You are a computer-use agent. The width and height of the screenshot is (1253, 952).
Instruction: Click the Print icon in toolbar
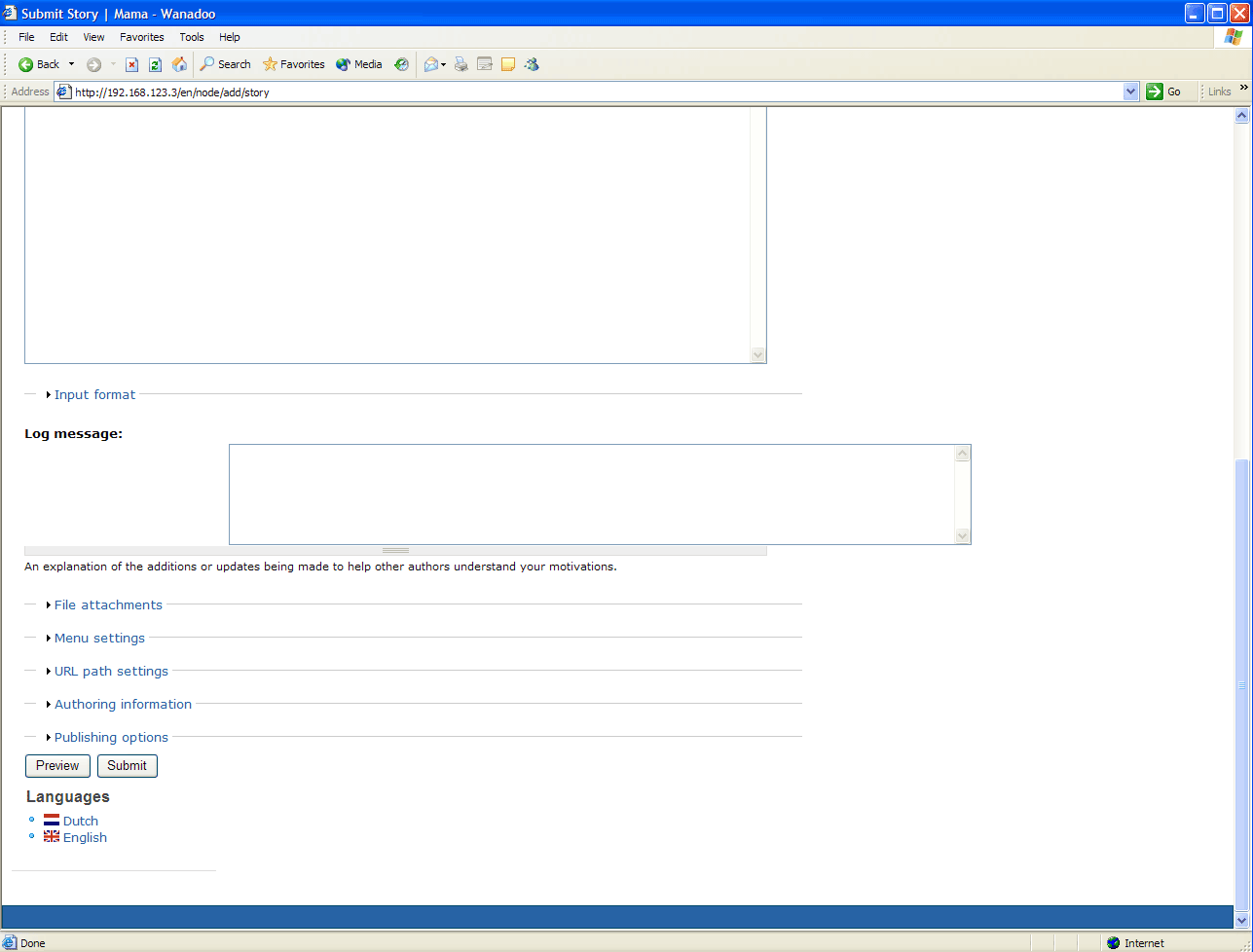(461, 64)
